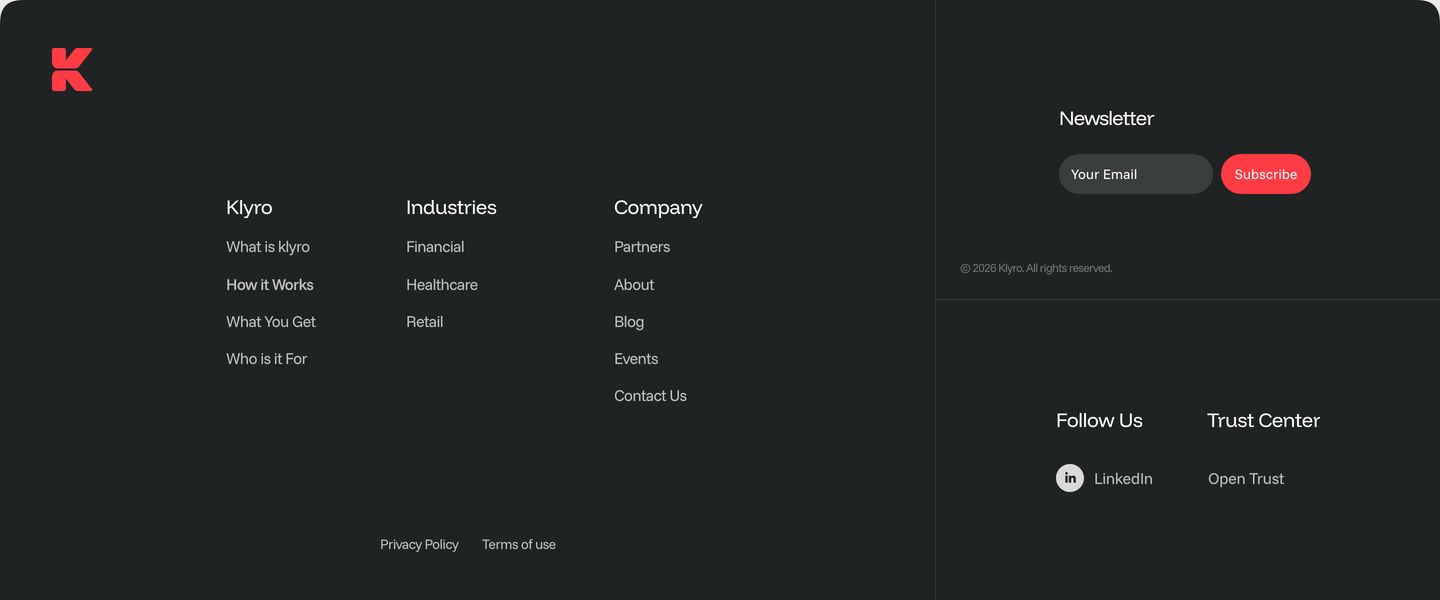Open the Privacy Policy
This screenshot has height=600, width=1440.
[419, 545]
